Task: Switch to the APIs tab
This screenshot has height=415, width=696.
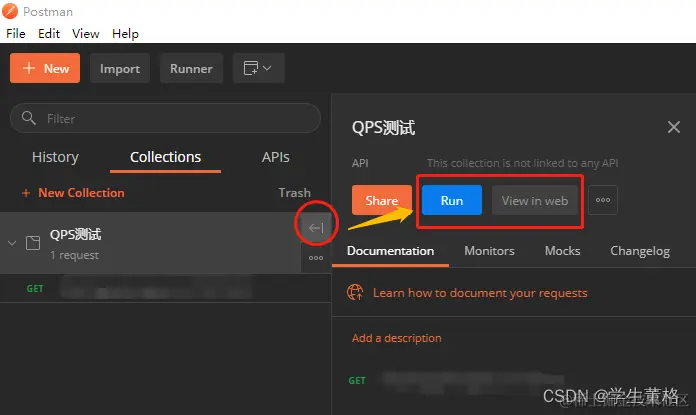Action: click(x=275, y=157)
